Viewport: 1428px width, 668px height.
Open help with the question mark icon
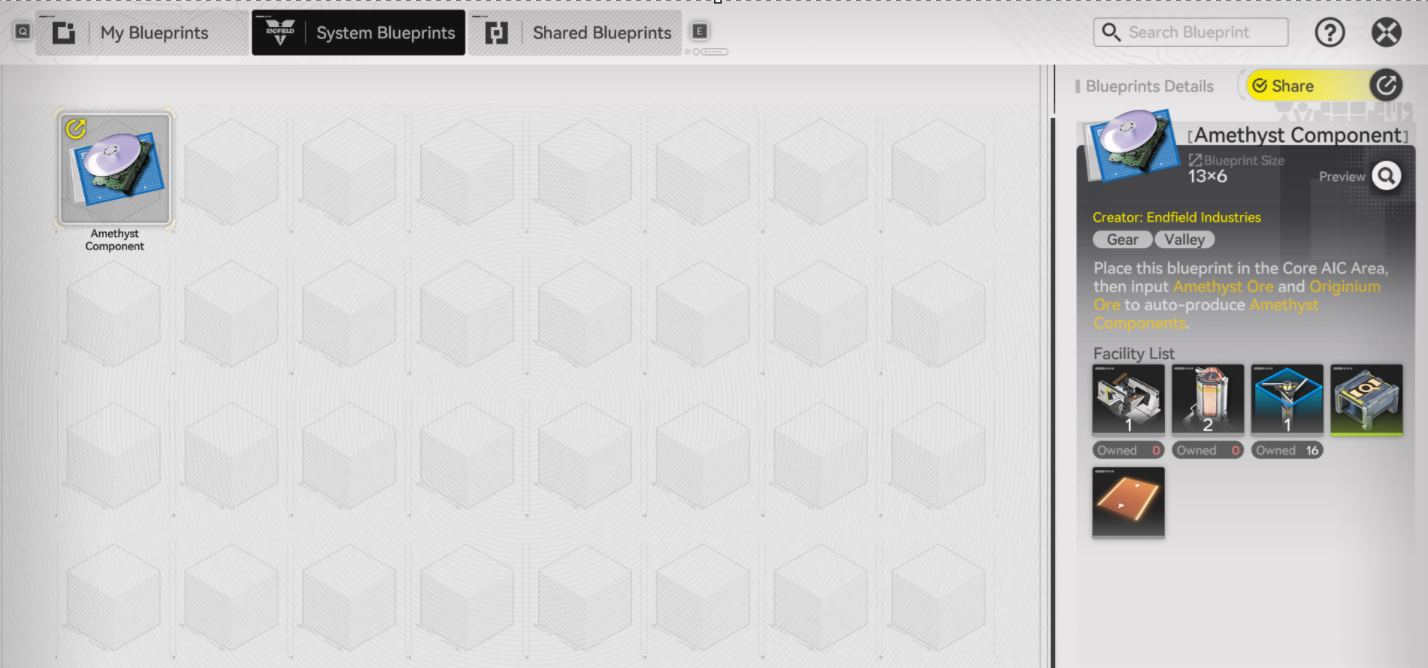click(x=1329, y=32)
